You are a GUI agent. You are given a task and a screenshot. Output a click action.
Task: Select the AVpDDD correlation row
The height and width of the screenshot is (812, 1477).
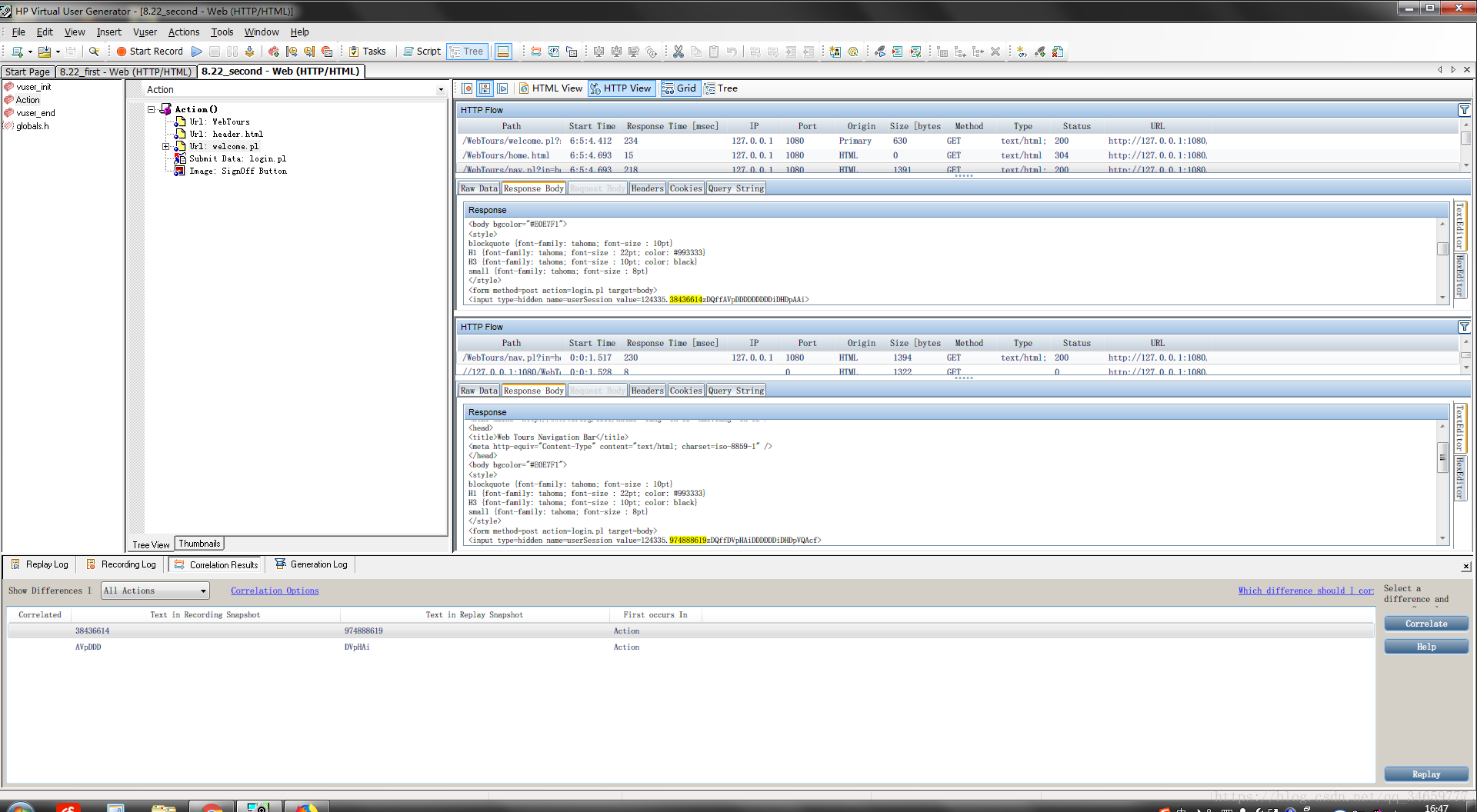click(x=691, y=647)
